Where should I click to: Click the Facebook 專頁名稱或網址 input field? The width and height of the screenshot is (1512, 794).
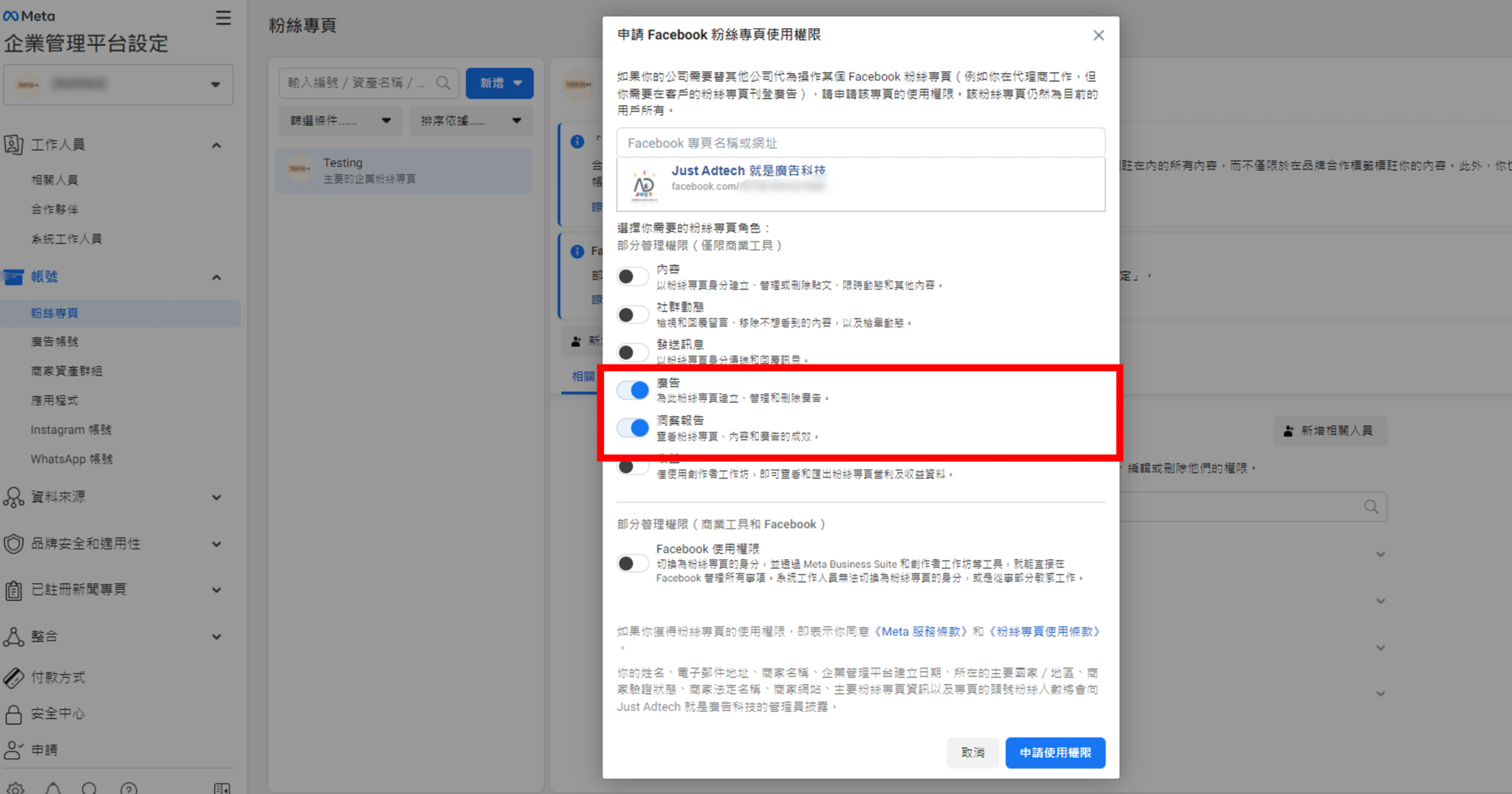point(861,143)
